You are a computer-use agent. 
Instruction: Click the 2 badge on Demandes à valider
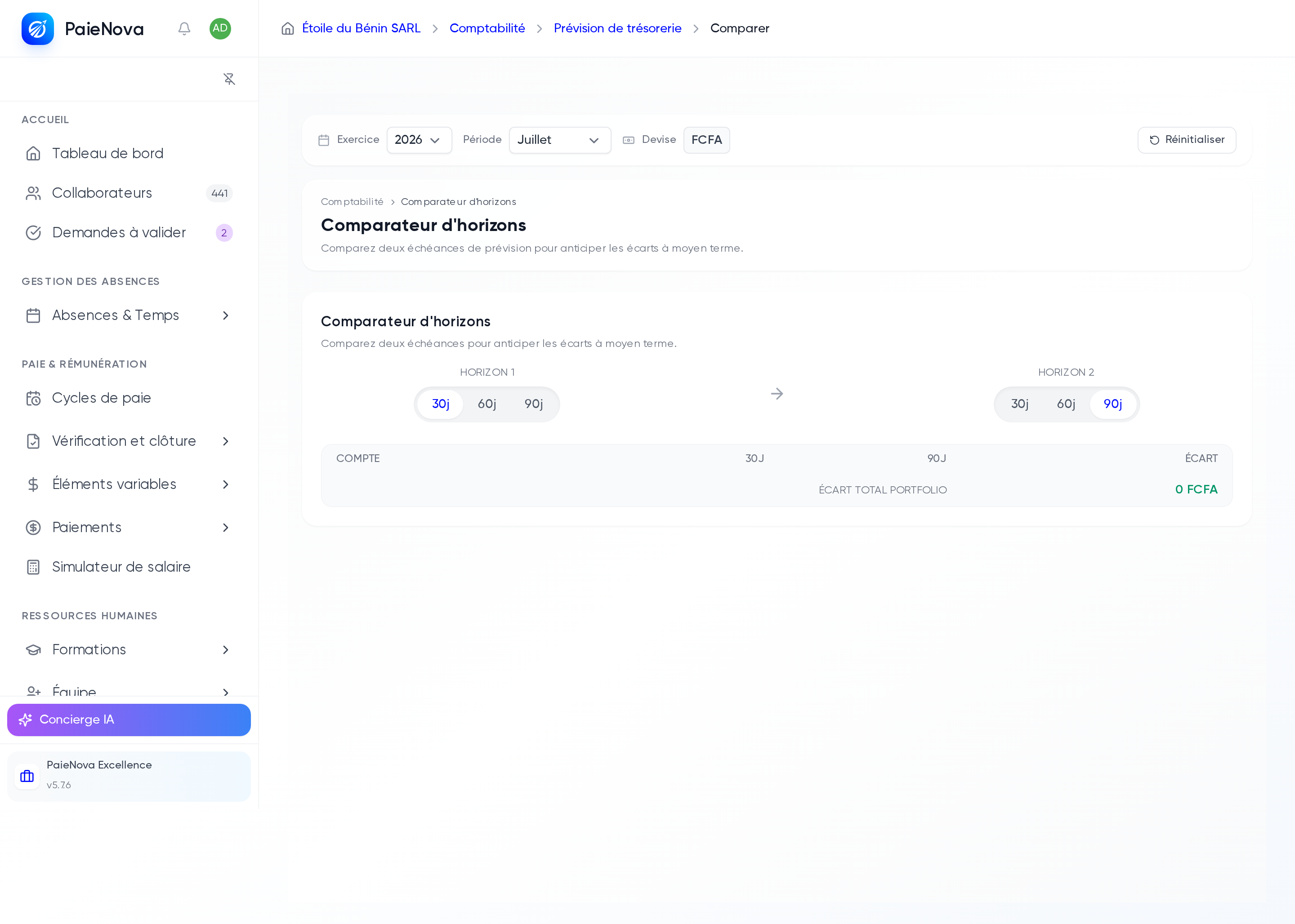[224, 233]
